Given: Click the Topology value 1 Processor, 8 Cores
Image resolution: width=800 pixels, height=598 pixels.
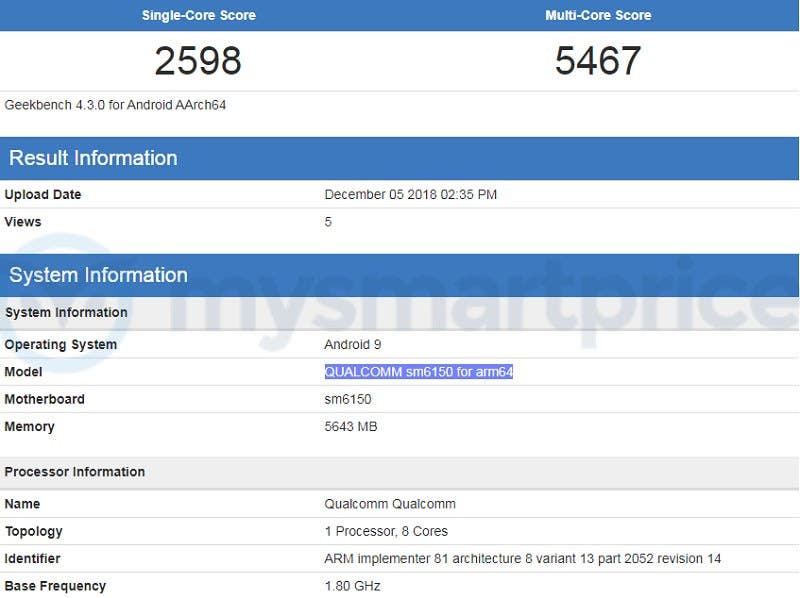Looking at the screenshot, I should [386, 531].
